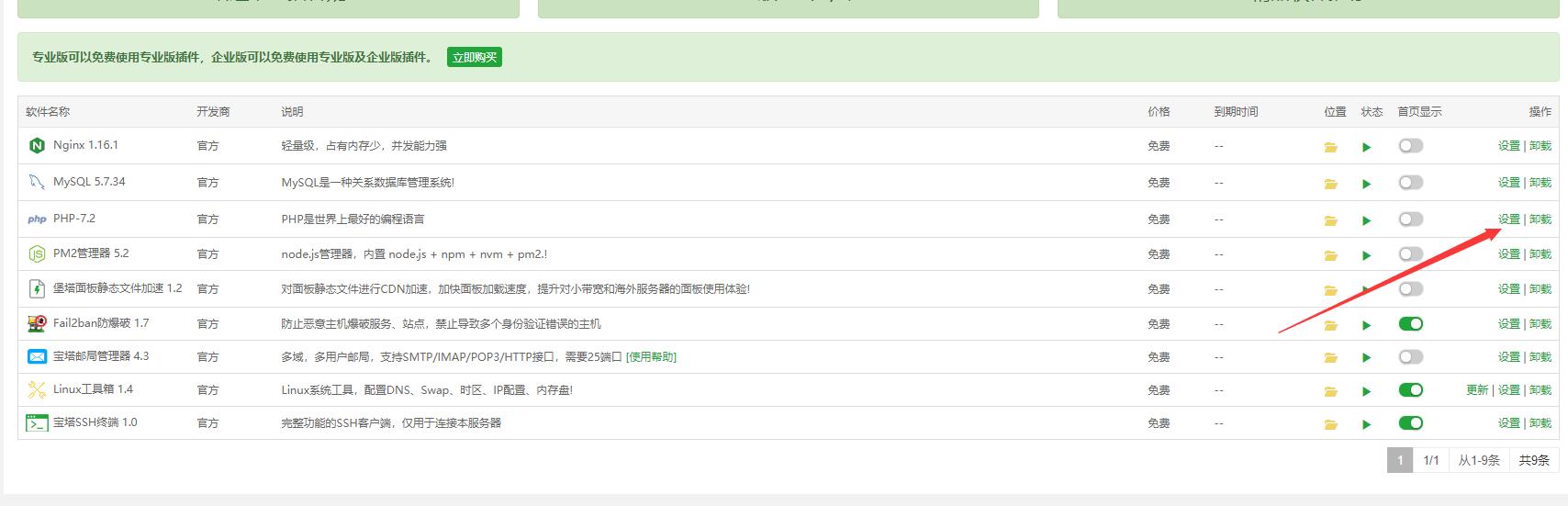Turn on homepage display for PHP-7.2

[1410, 219]
